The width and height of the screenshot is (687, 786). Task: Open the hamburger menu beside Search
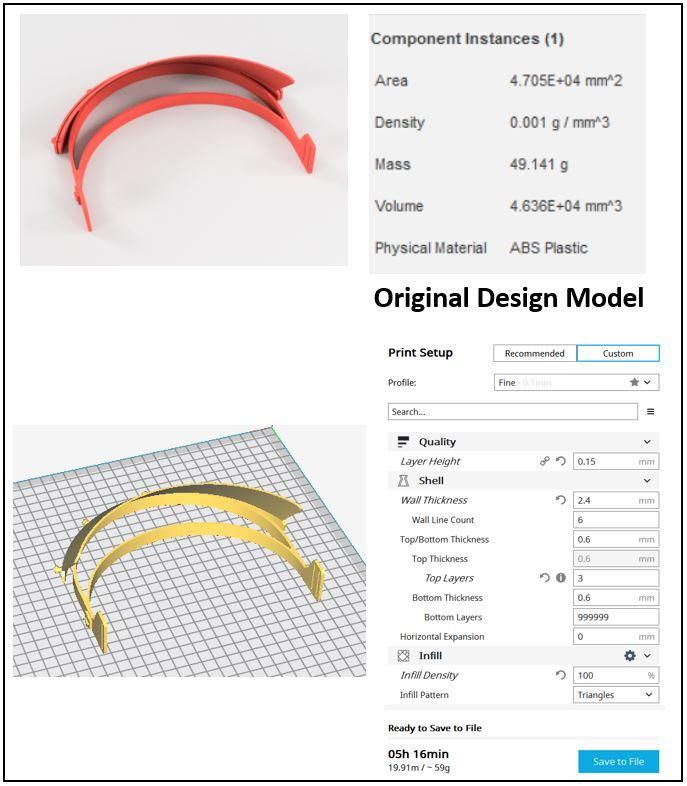(650, 412)
